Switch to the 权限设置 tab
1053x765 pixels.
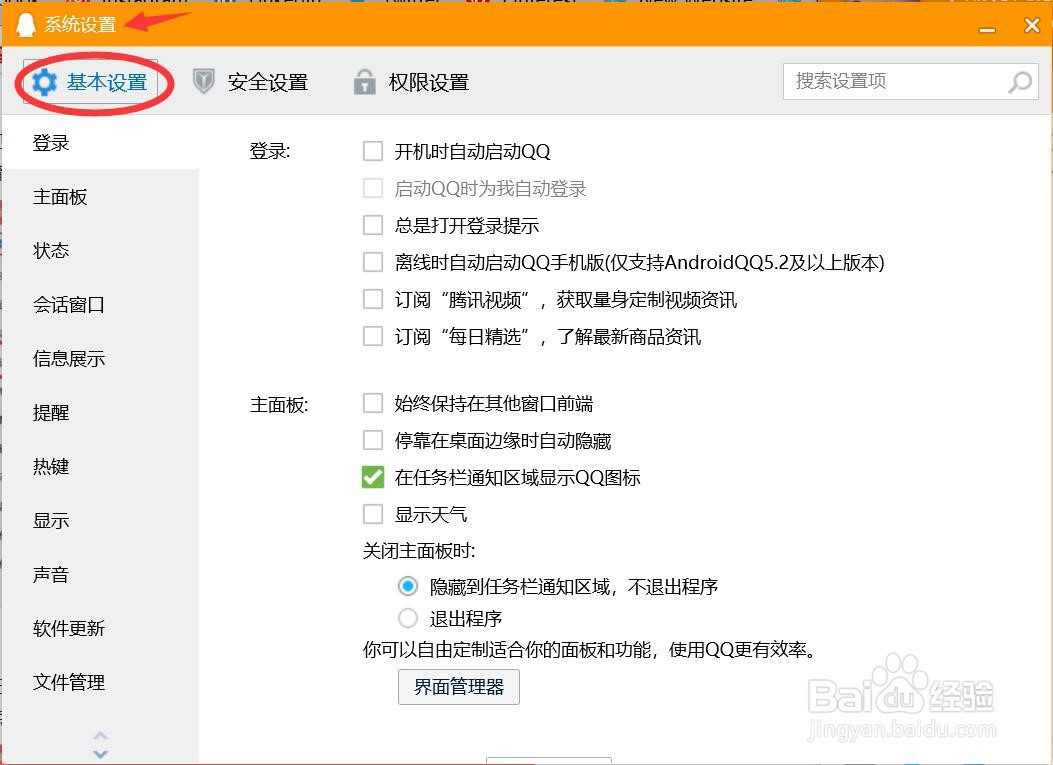(411, 82)
